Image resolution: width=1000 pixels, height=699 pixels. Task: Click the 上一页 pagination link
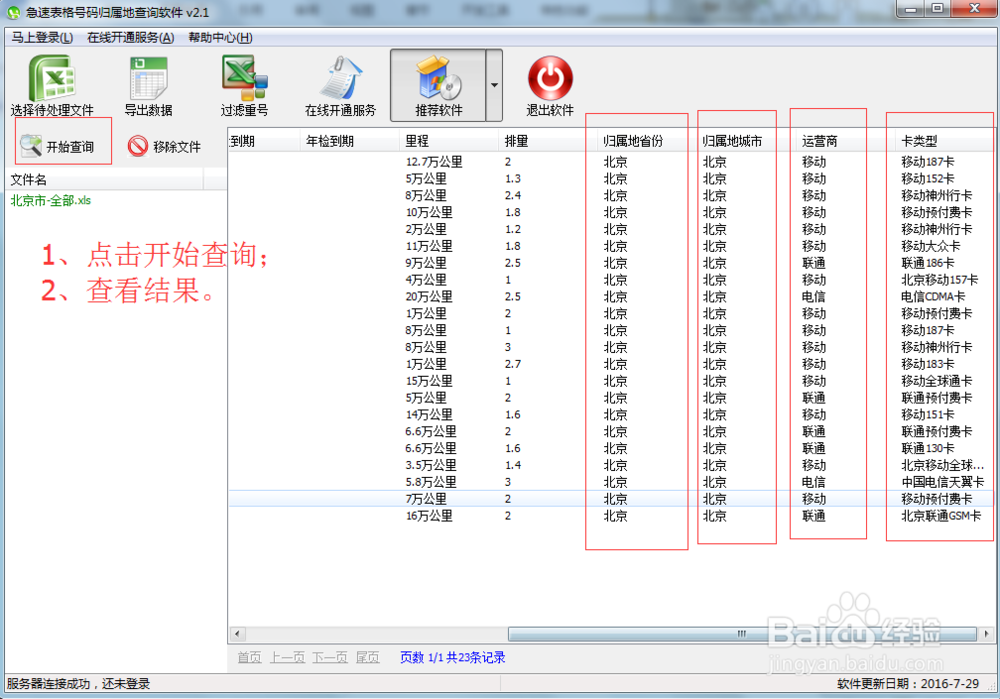287,657
